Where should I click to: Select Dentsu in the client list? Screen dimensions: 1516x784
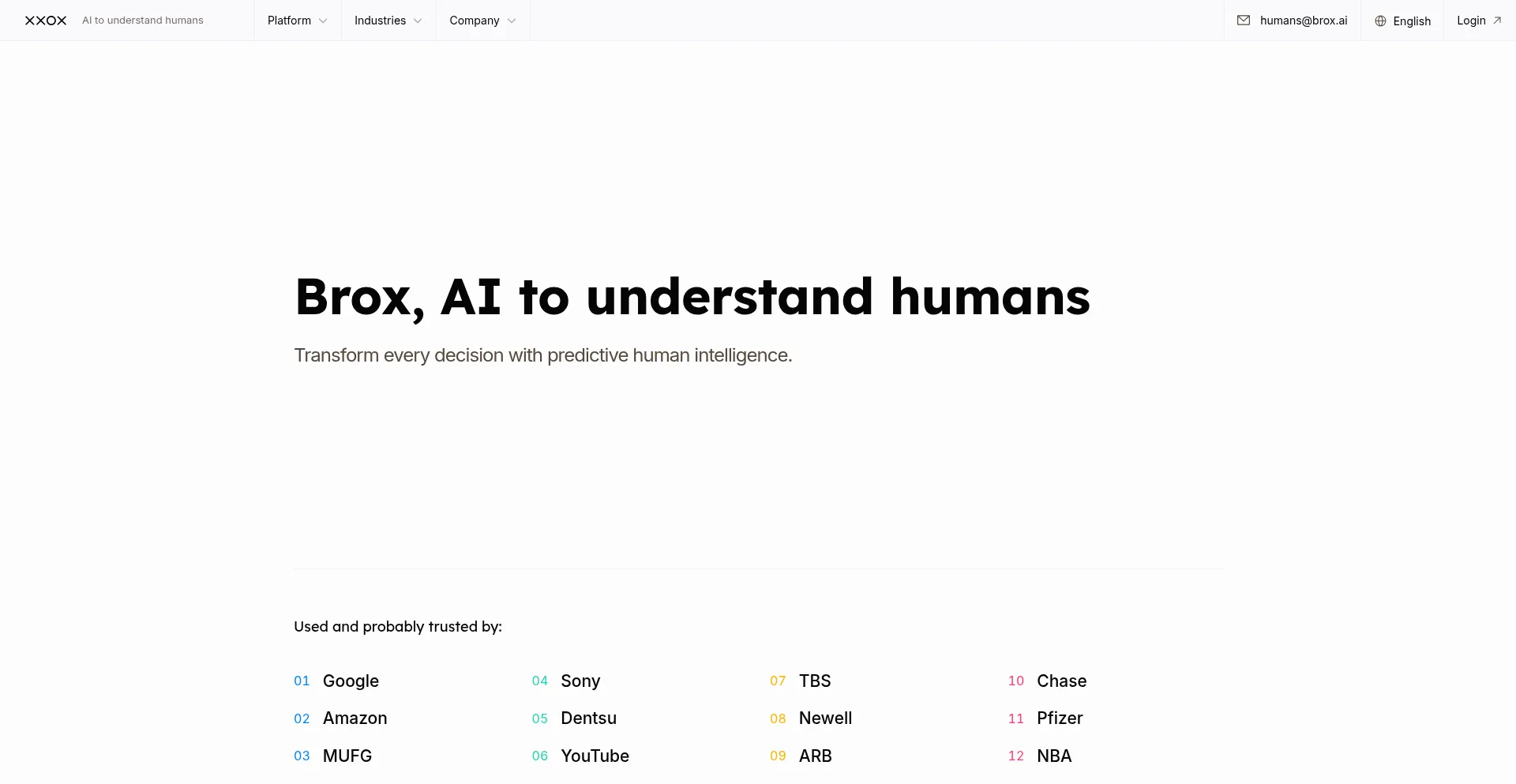(589, 718)
